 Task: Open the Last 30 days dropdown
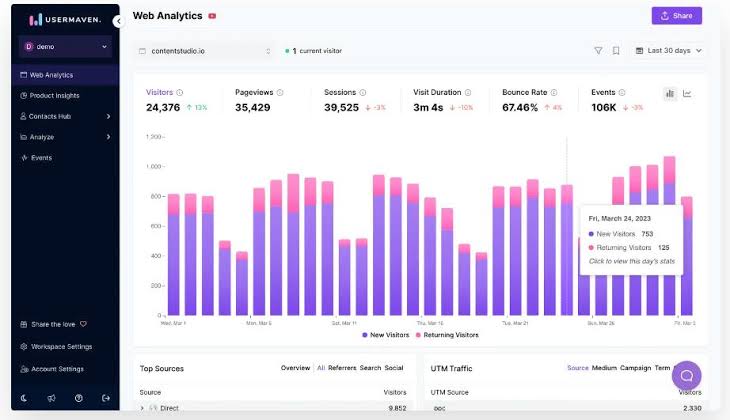click(x=669, y=51)
